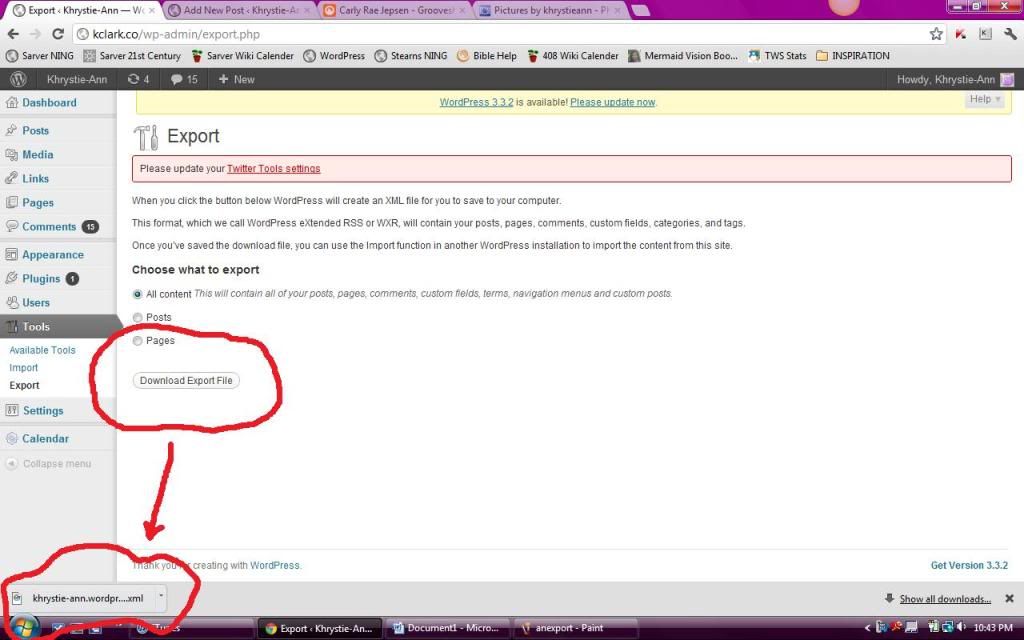Open the Sarver 21st Century bookmark
The width and height of the screenshot is (1024, 640).
132,56
